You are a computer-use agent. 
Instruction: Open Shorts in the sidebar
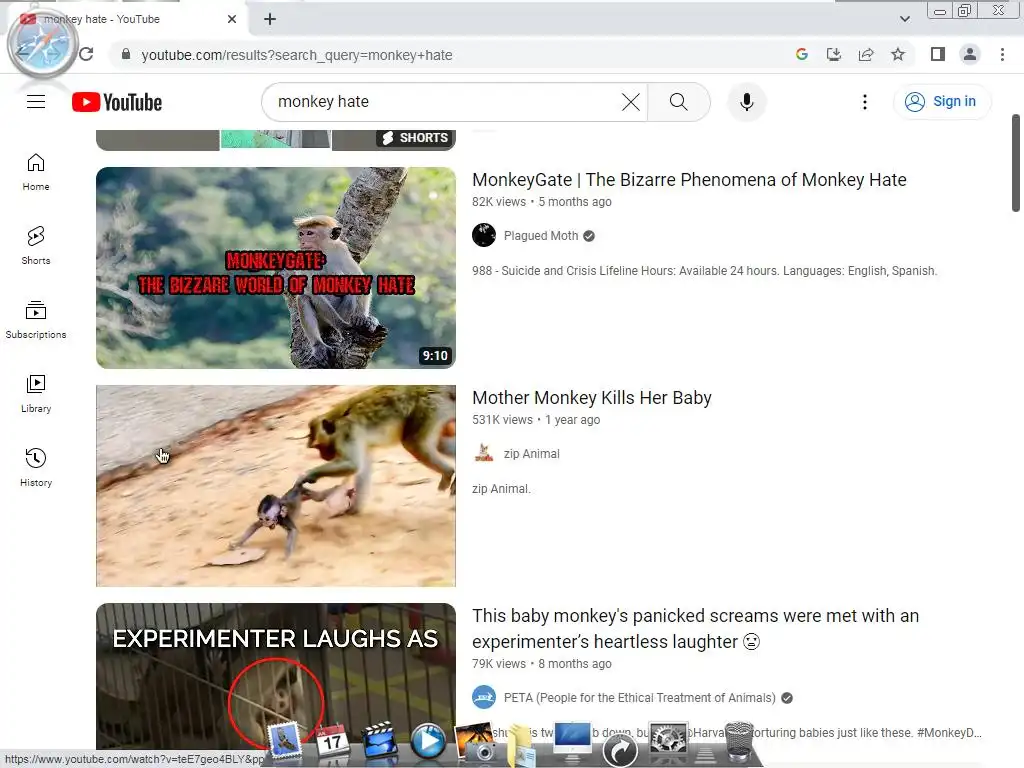tap(36, 246)
